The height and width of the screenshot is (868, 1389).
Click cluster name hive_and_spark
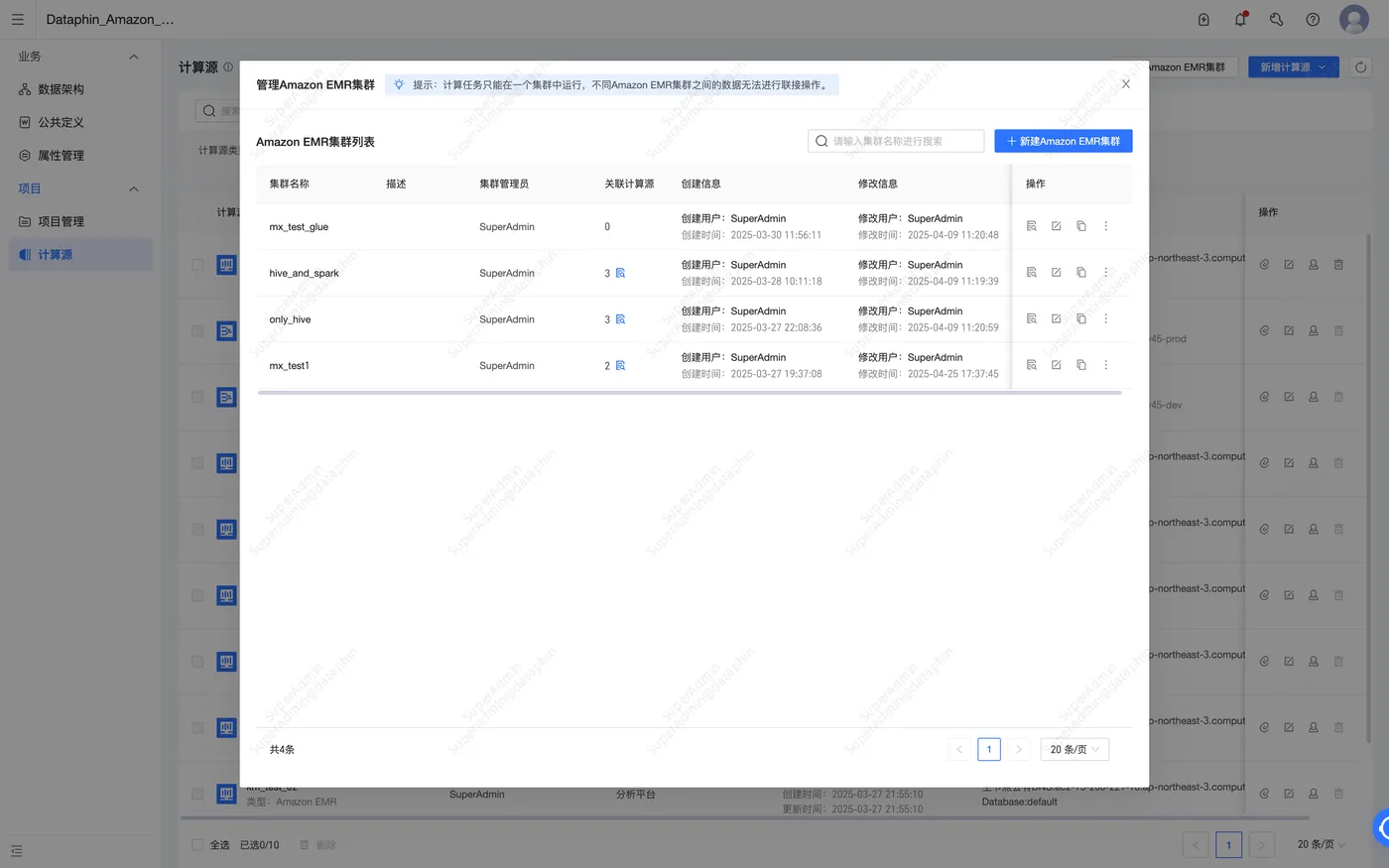304,273
